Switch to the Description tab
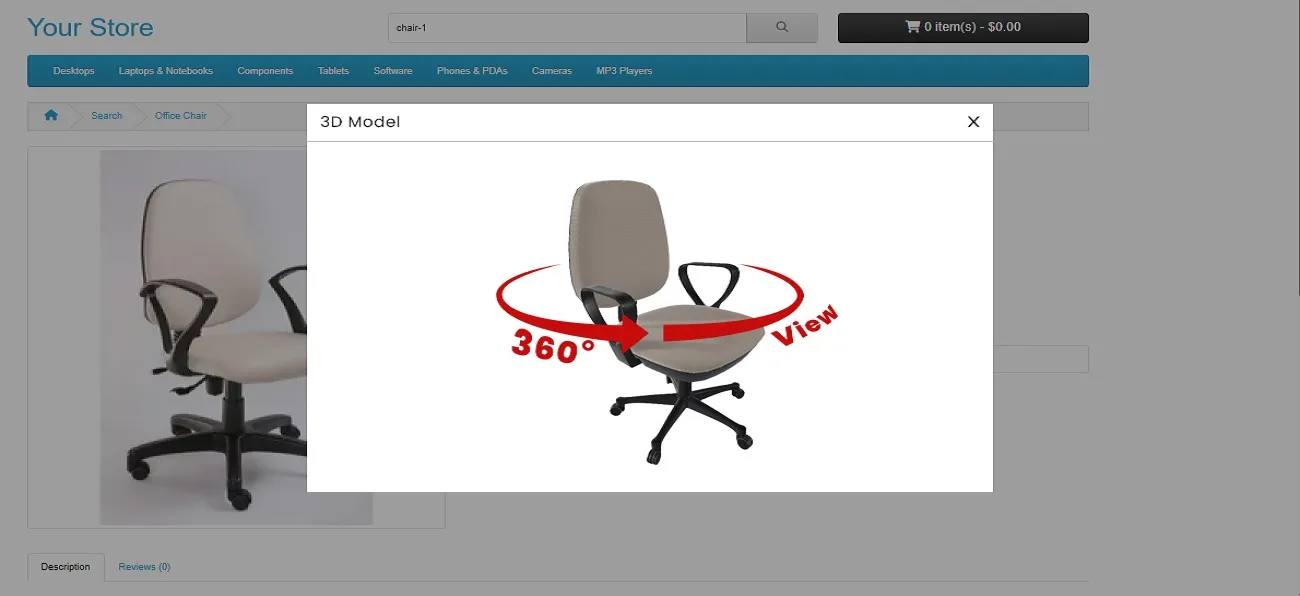Screen dimensions: 1300x596 coord(66,567)
